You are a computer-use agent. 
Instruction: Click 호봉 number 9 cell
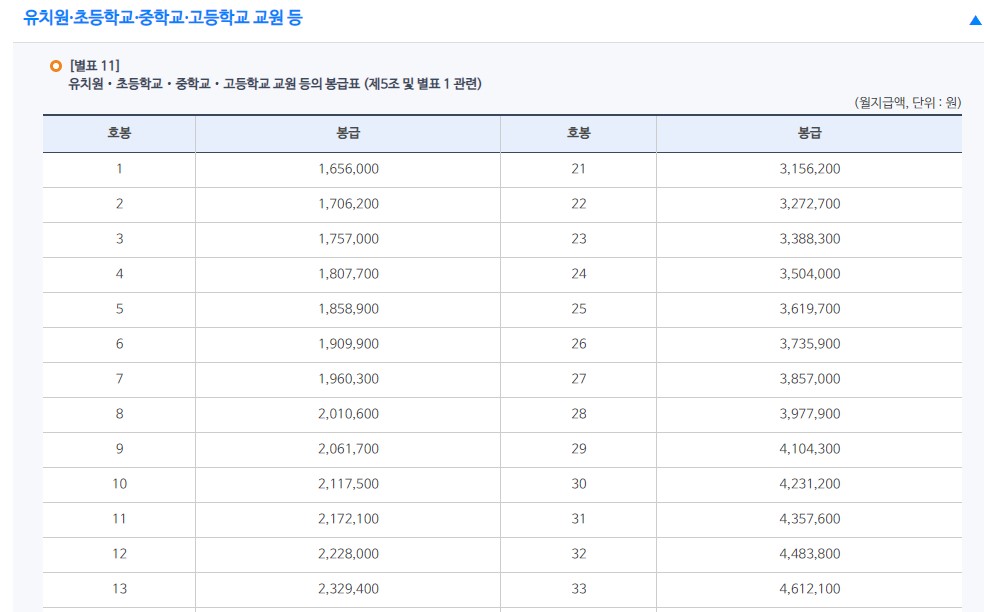coord(119,449)
